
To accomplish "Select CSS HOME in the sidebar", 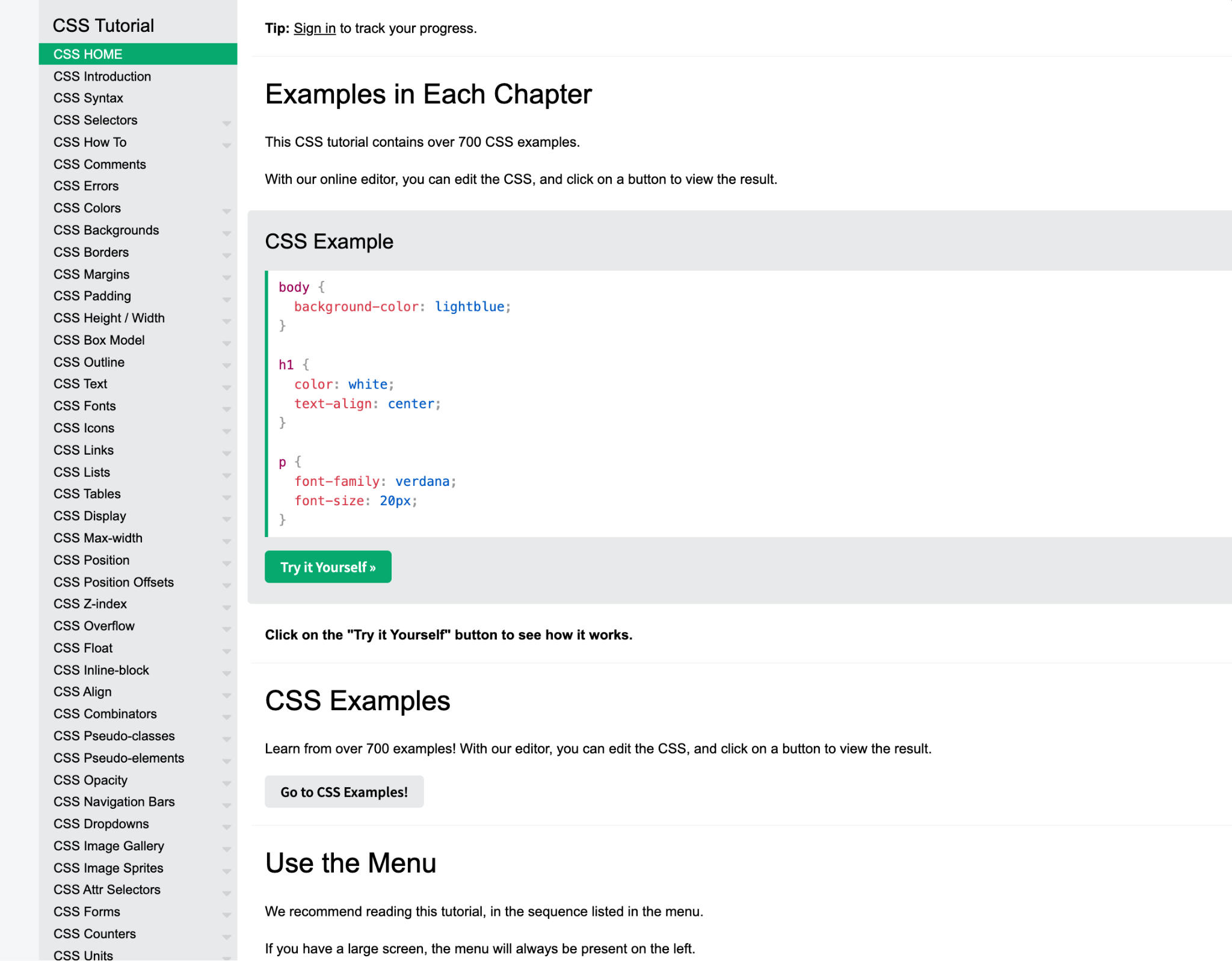I will pyautogui.click(x=87, y=54).
